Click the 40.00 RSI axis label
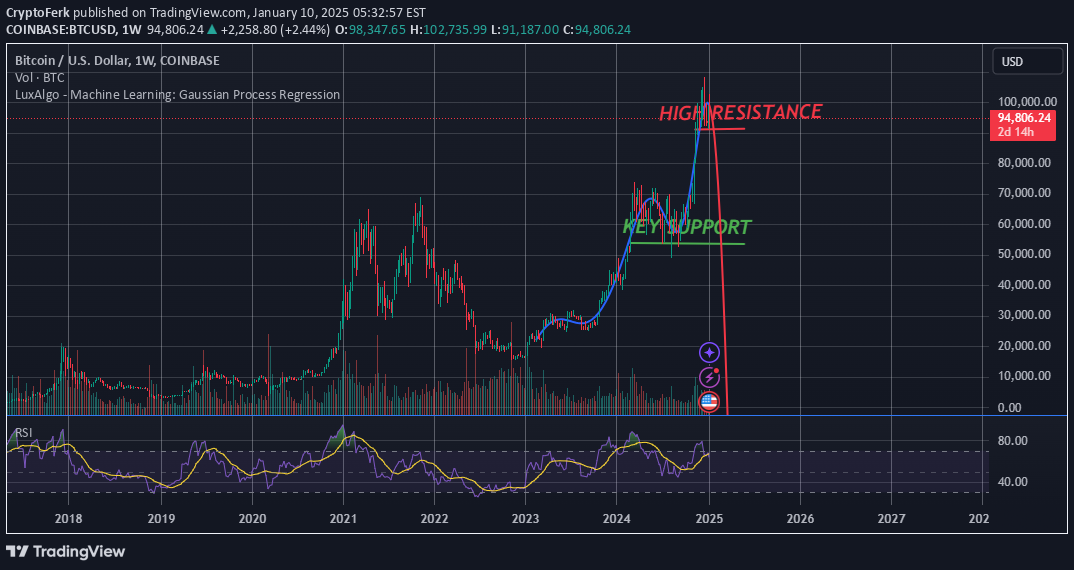Screen dimensions: 1074x570 coord(1013,482)
